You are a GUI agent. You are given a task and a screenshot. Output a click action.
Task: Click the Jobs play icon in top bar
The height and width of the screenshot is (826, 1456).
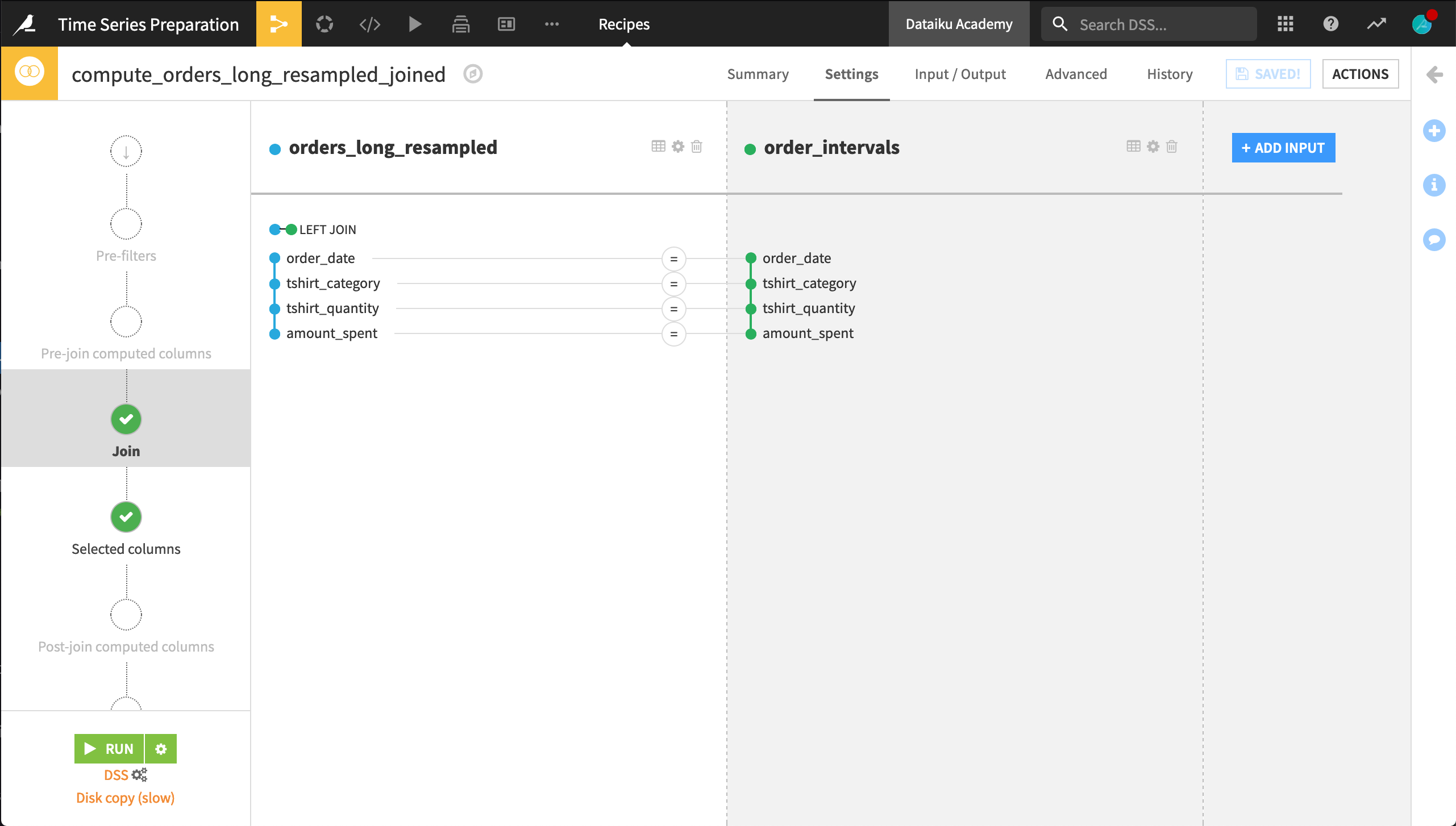pyautogui.click(x=415, y=24)
